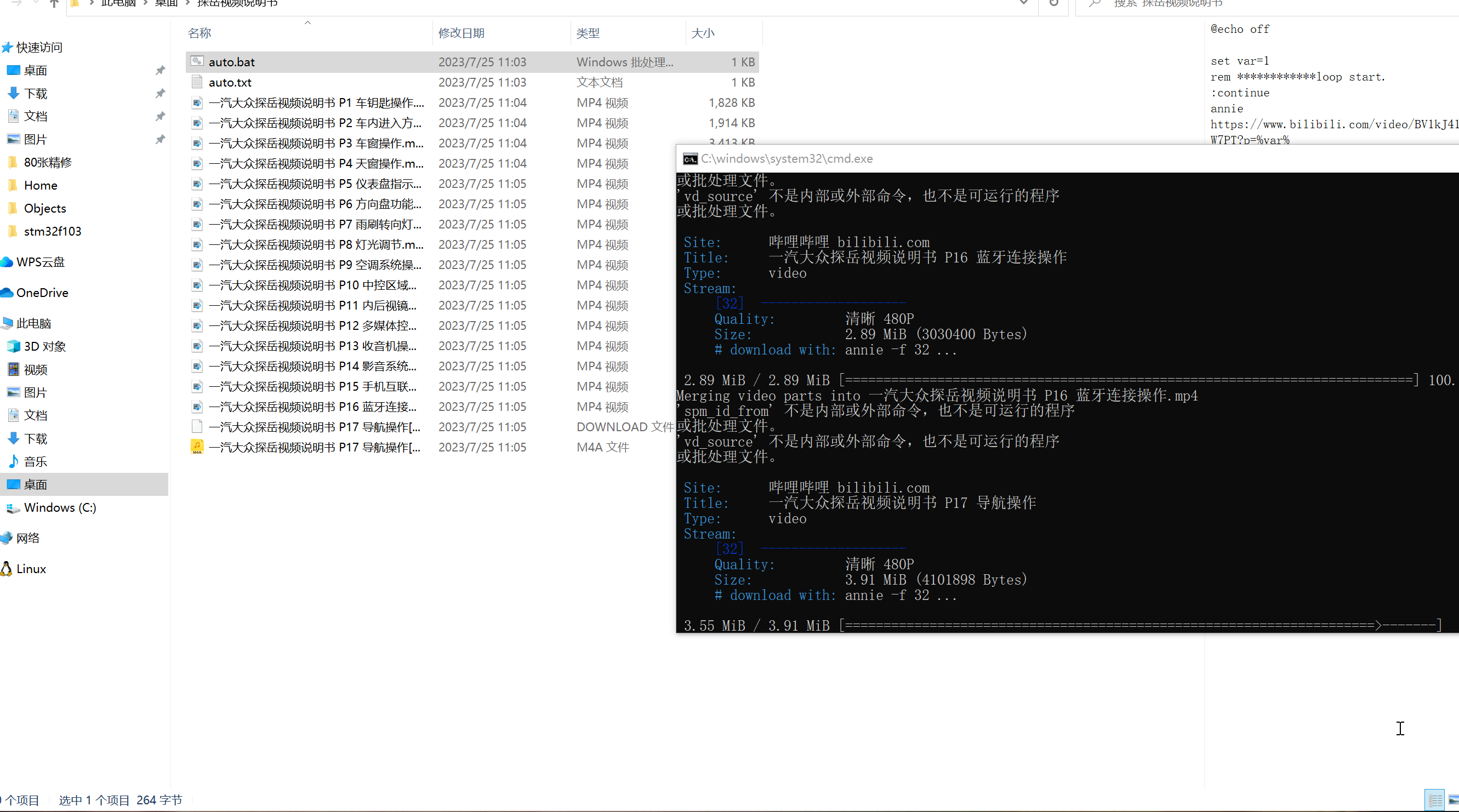Click '@echo off' line in preview pane
This screenshot has width=1459, height=812.
(x=1240, y=30)
